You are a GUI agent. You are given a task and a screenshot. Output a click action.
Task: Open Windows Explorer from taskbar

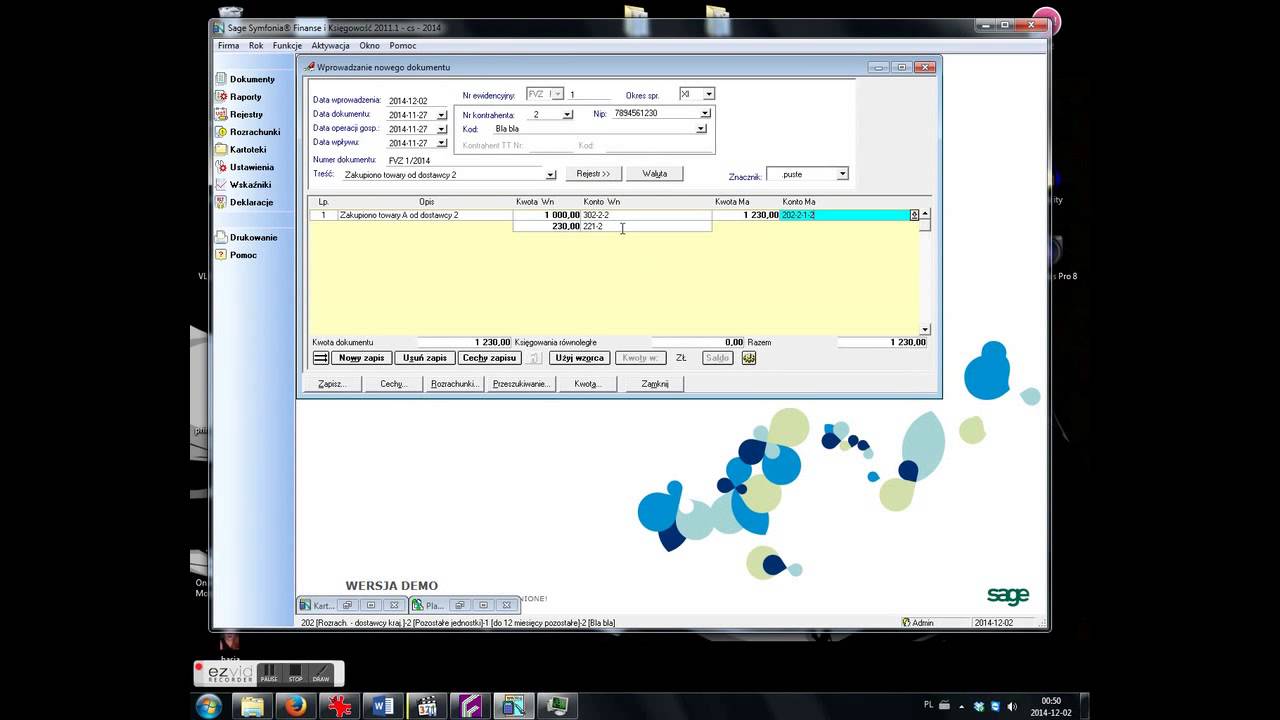click(252, 706)
